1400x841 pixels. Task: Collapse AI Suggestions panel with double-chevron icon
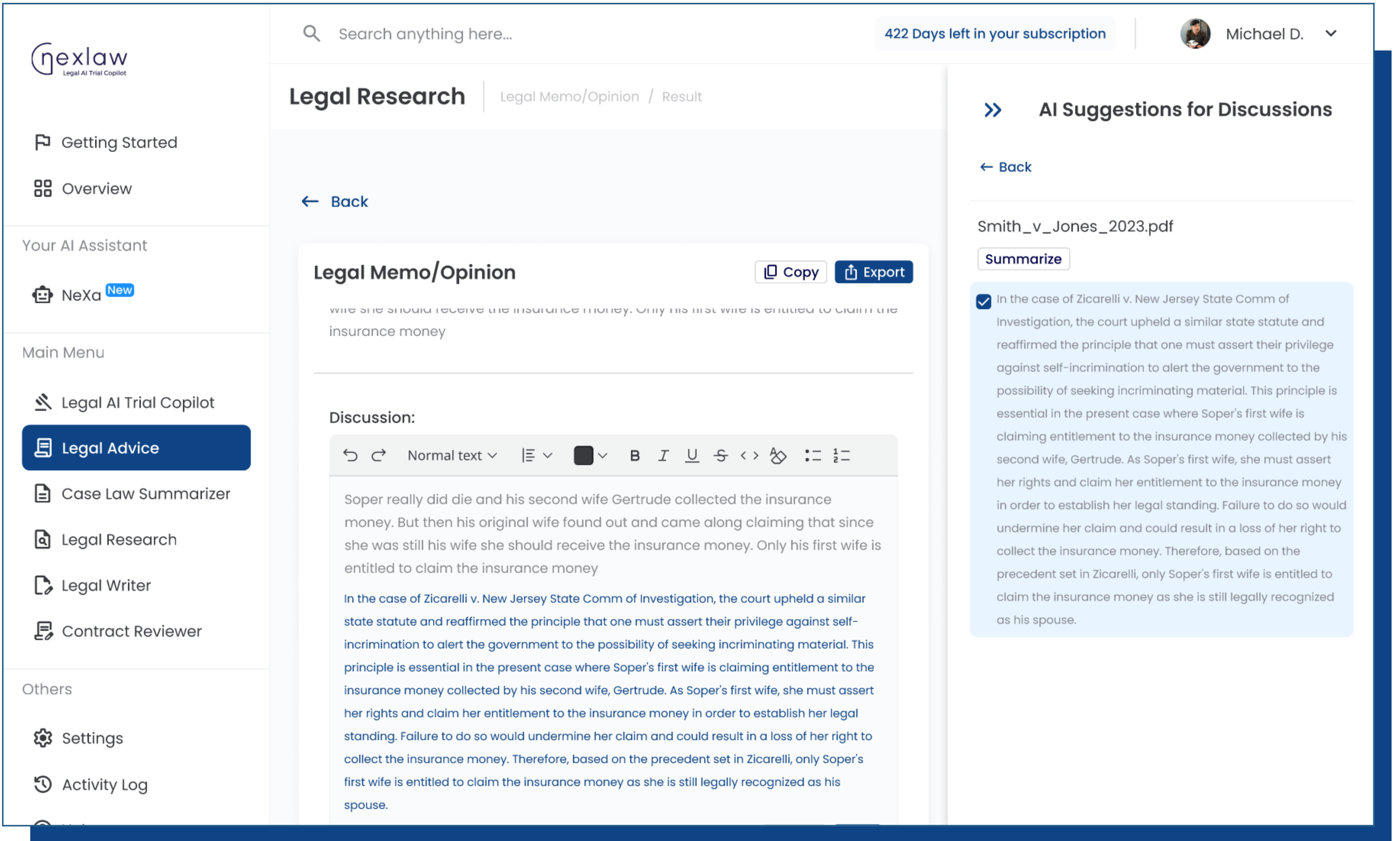pos(993,110)
